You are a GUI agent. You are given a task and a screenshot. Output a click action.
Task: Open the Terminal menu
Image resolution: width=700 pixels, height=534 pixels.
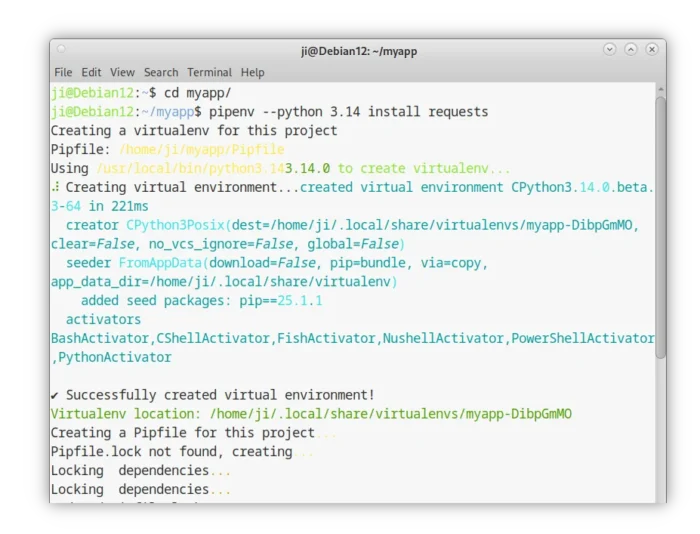[209, 72]
